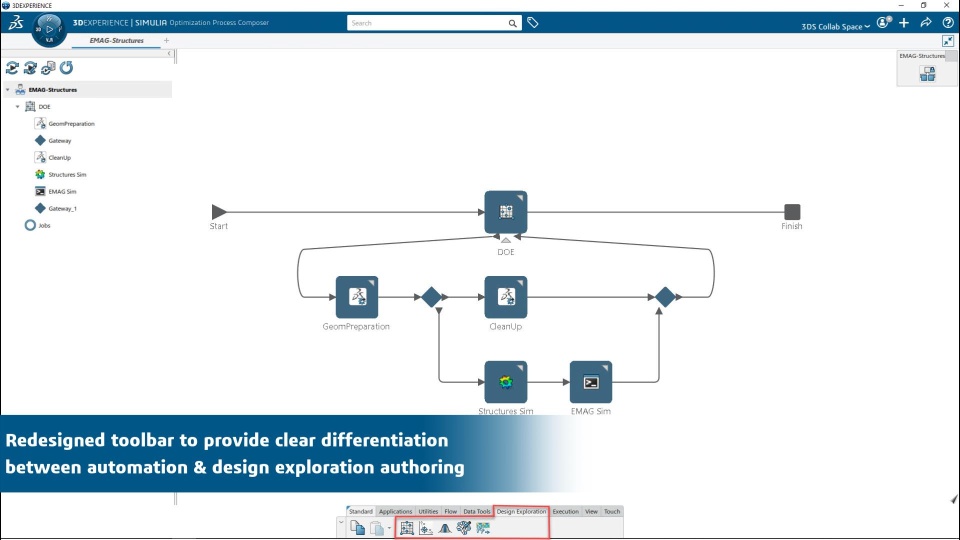960x540 pixels.
Task: Add a new tab with plus button
Action: 167,40
